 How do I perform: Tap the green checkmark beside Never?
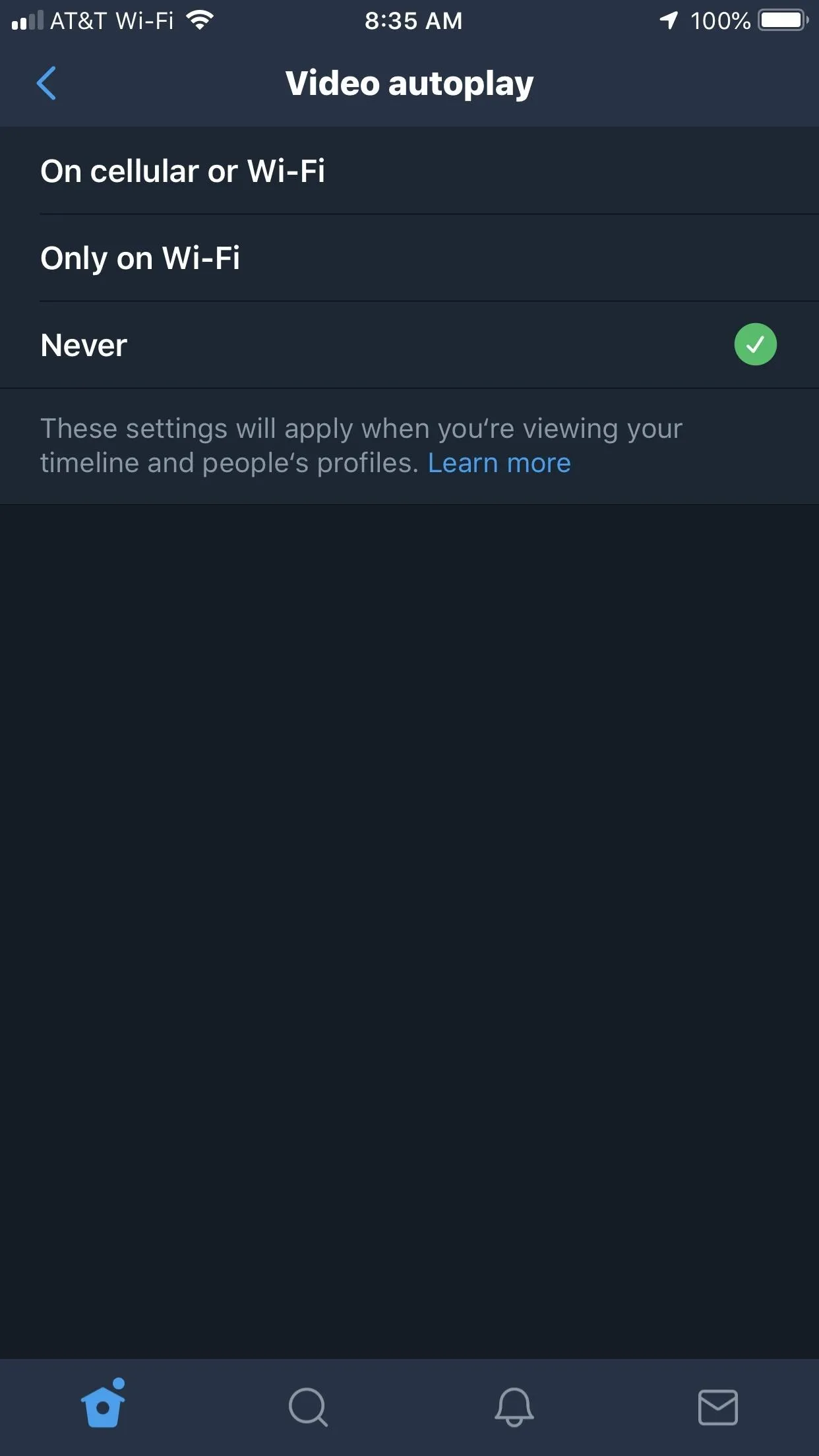click(755, 344)
